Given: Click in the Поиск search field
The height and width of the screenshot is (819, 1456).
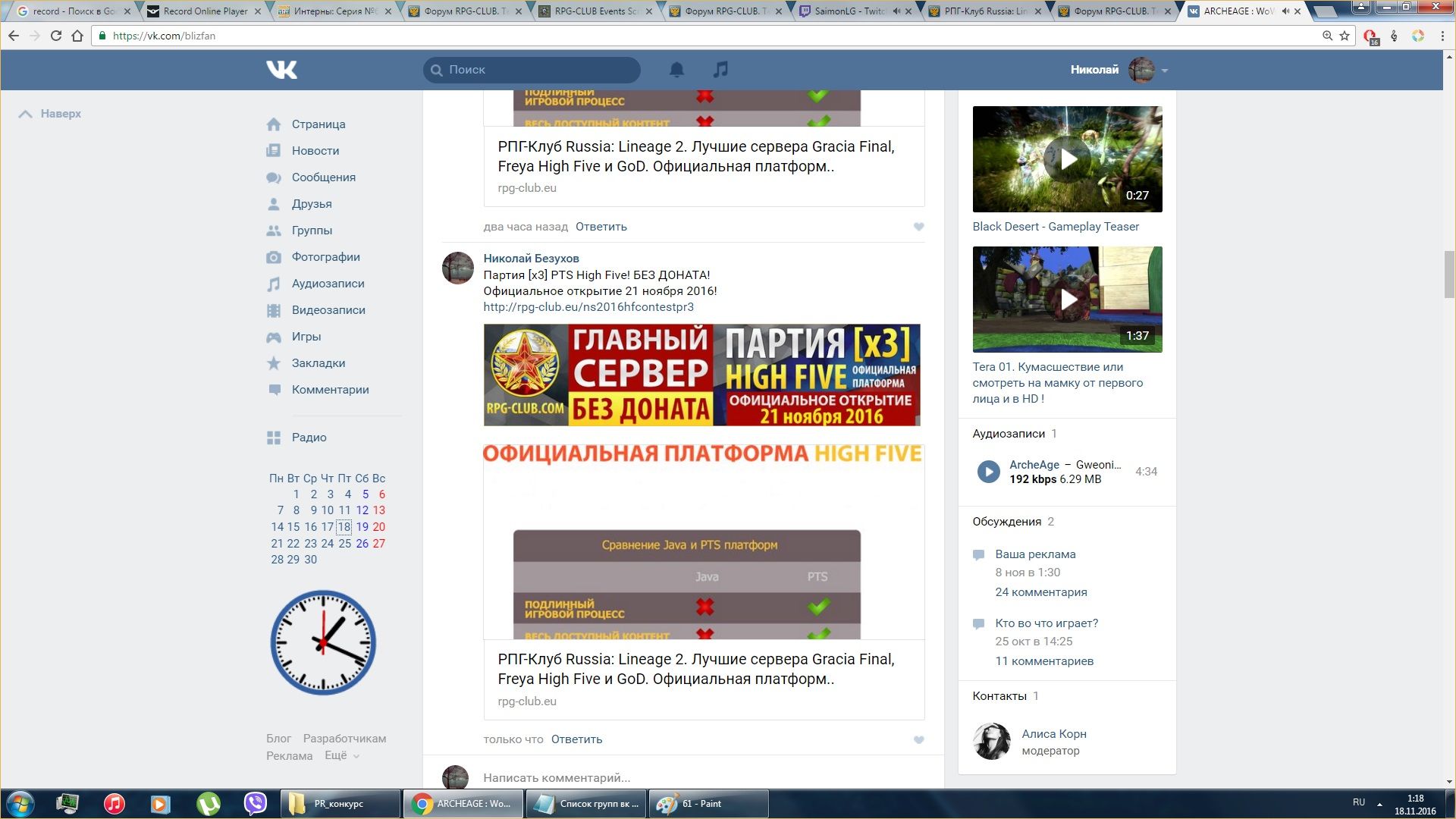Looking at the screenshot, I should (x=532, y=70).
